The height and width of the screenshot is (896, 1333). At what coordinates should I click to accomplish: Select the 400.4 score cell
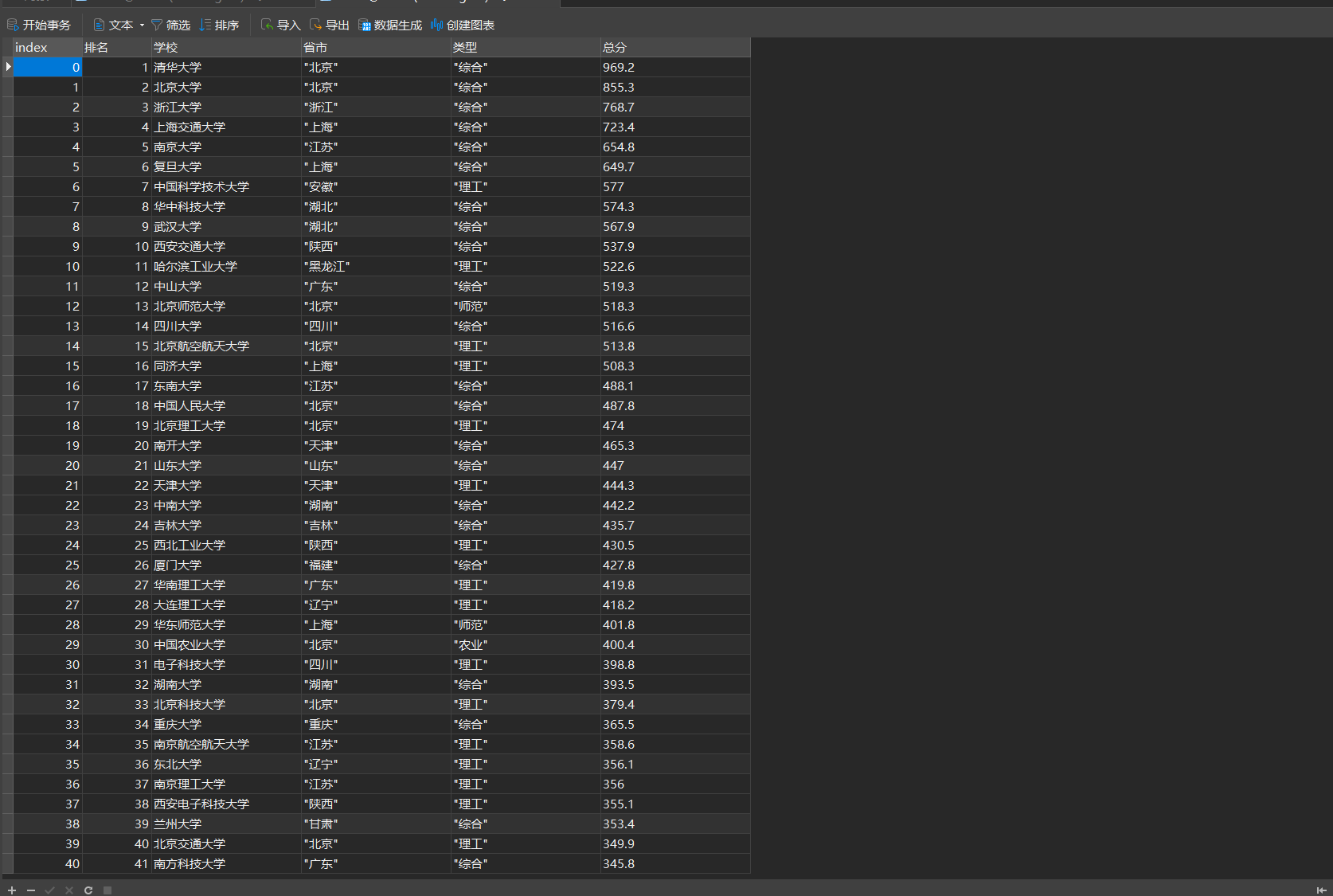(x=675, y=644)
